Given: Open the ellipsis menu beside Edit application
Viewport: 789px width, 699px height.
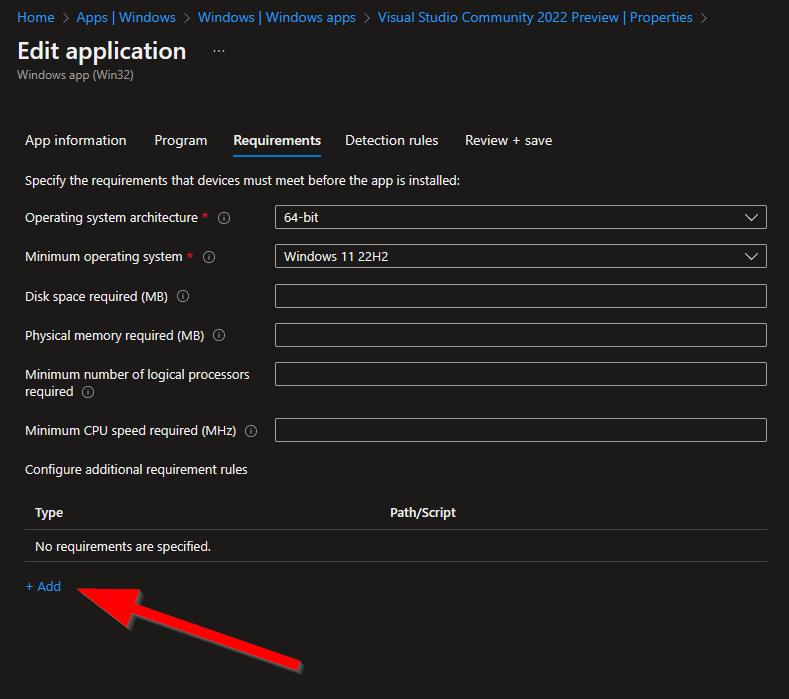Looking at the screenshot, I should click(x=219, y=51).
